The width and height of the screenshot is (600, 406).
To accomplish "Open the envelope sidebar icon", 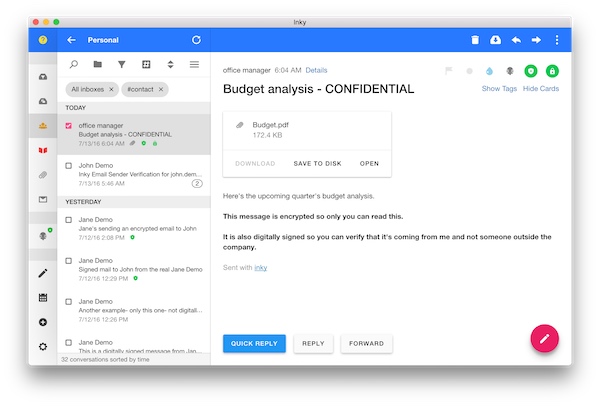I will tap(43, 199).
